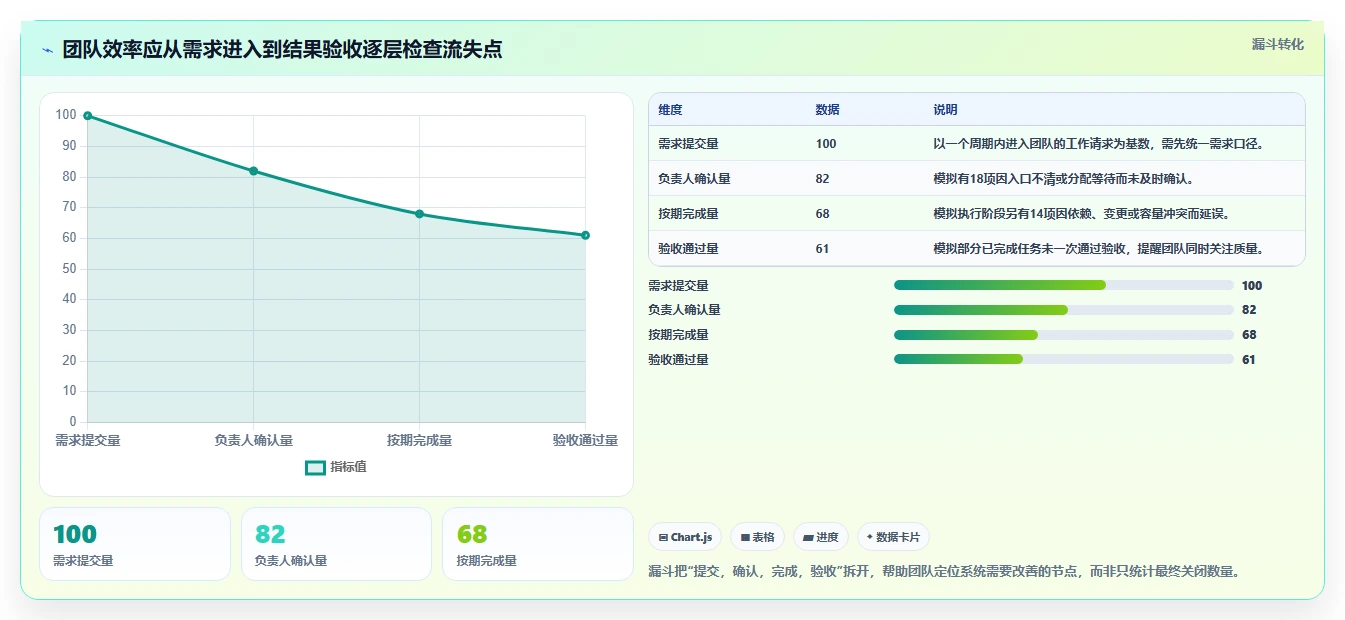
Task: Toggle the 指标值 legend item in the chart
Action: coord(336,467)
